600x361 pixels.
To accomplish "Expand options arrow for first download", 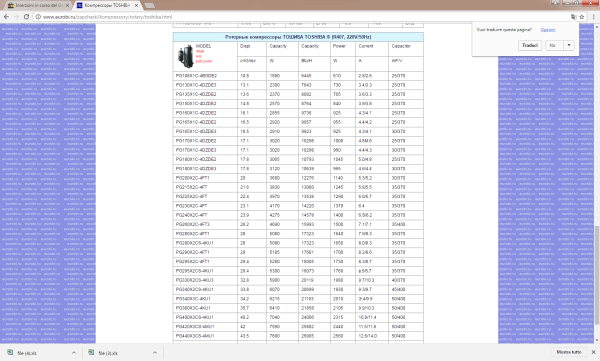I will [x=74, y=353].
